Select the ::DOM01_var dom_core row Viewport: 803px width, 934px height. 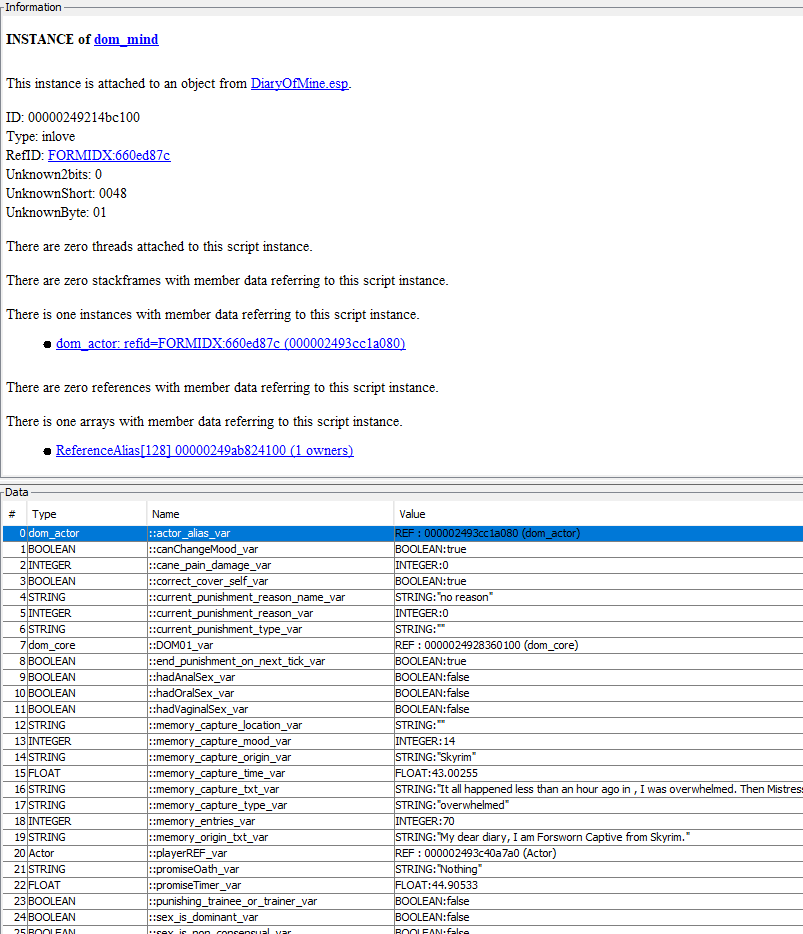pyautogui.click(x=181, y=645)
